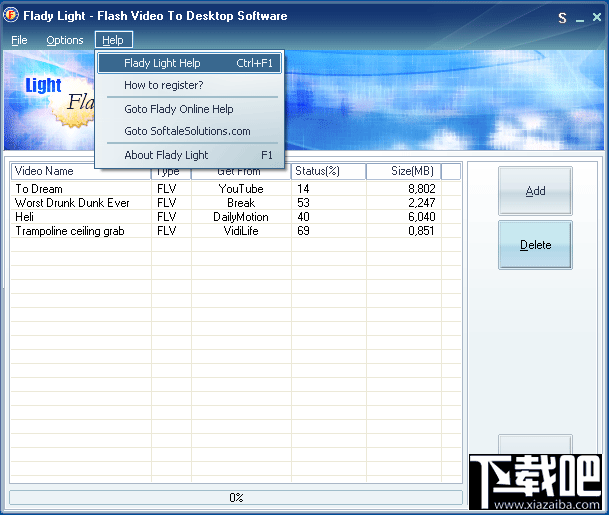Click the Delete button
The width and height of the screenshot is (609, 515).
click(535, 245)
